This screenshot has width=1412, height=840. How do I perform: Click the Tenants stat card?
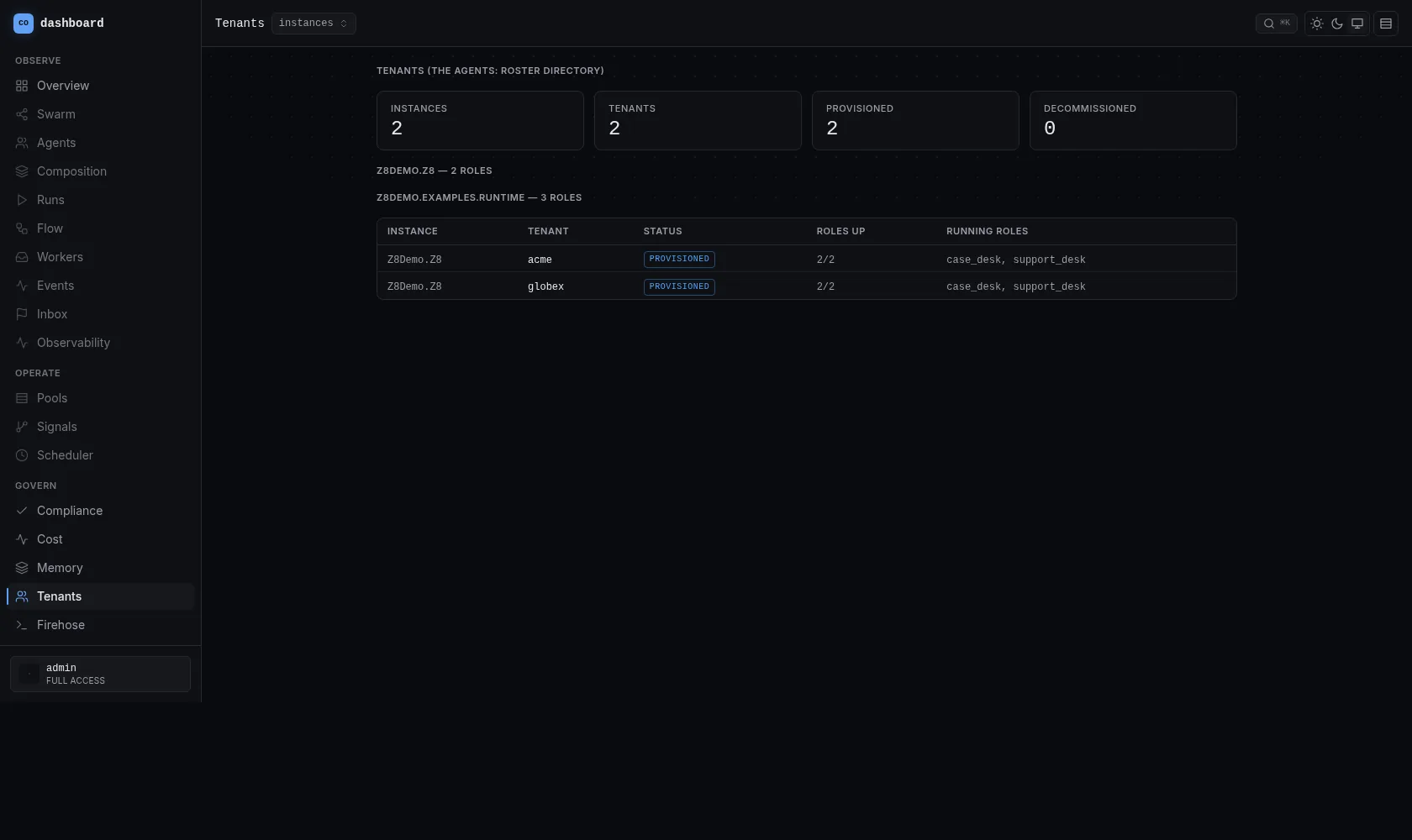tap(698, 121)
